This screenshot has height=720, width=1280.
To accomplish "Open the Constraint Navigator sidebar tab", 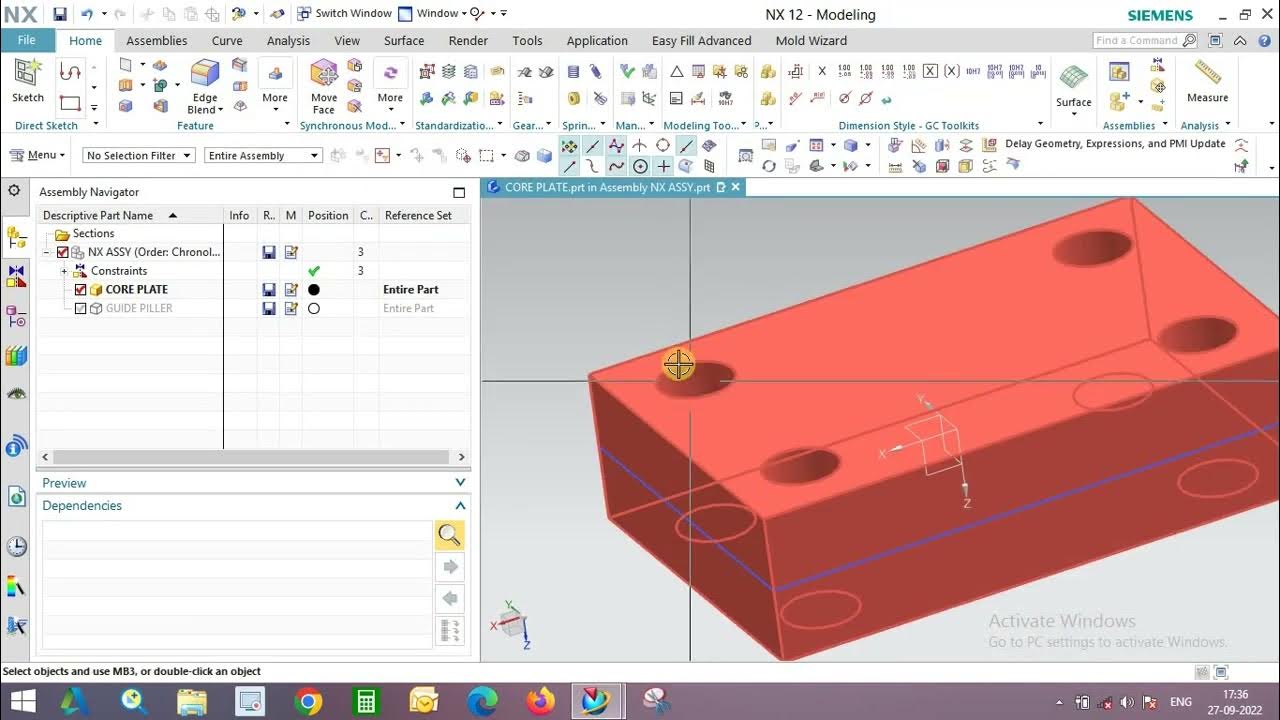I will [x=16, y=277].
